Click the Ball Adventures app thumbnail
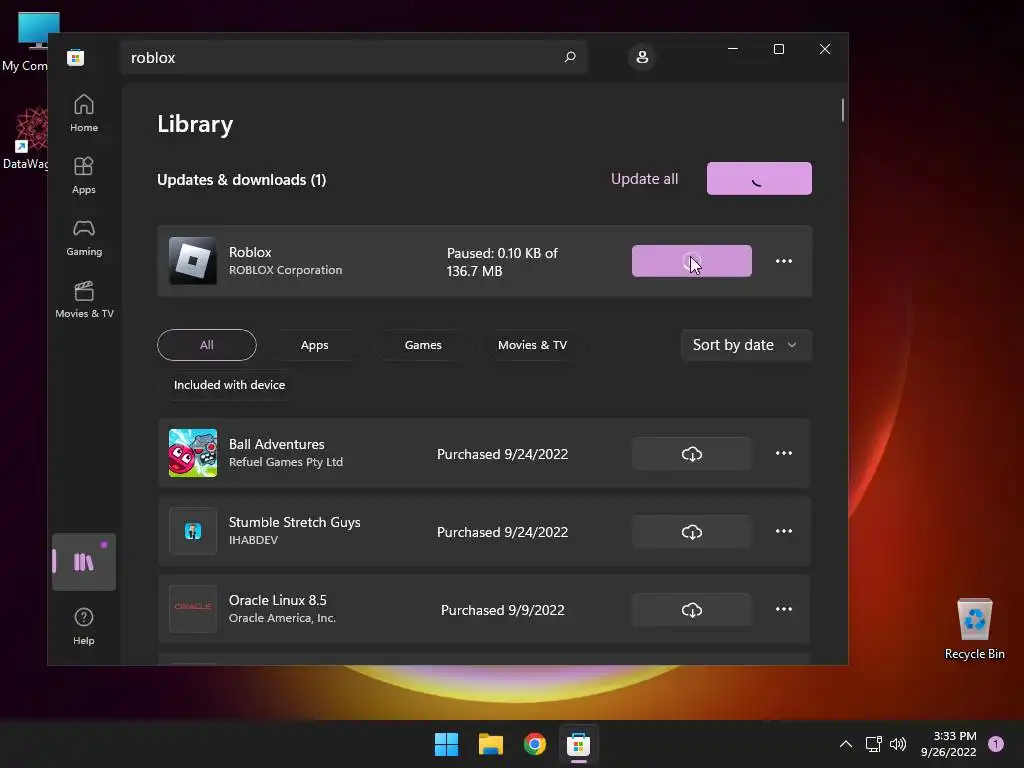The width and height of the screenshot is (1024, 768). (193, 453)
